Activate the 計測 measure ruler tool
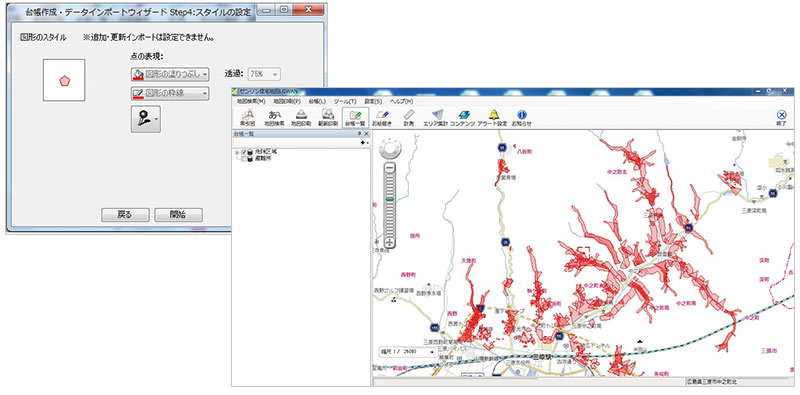Image resolution: width=800 pixels, height=395 pixels. [408, 118]
